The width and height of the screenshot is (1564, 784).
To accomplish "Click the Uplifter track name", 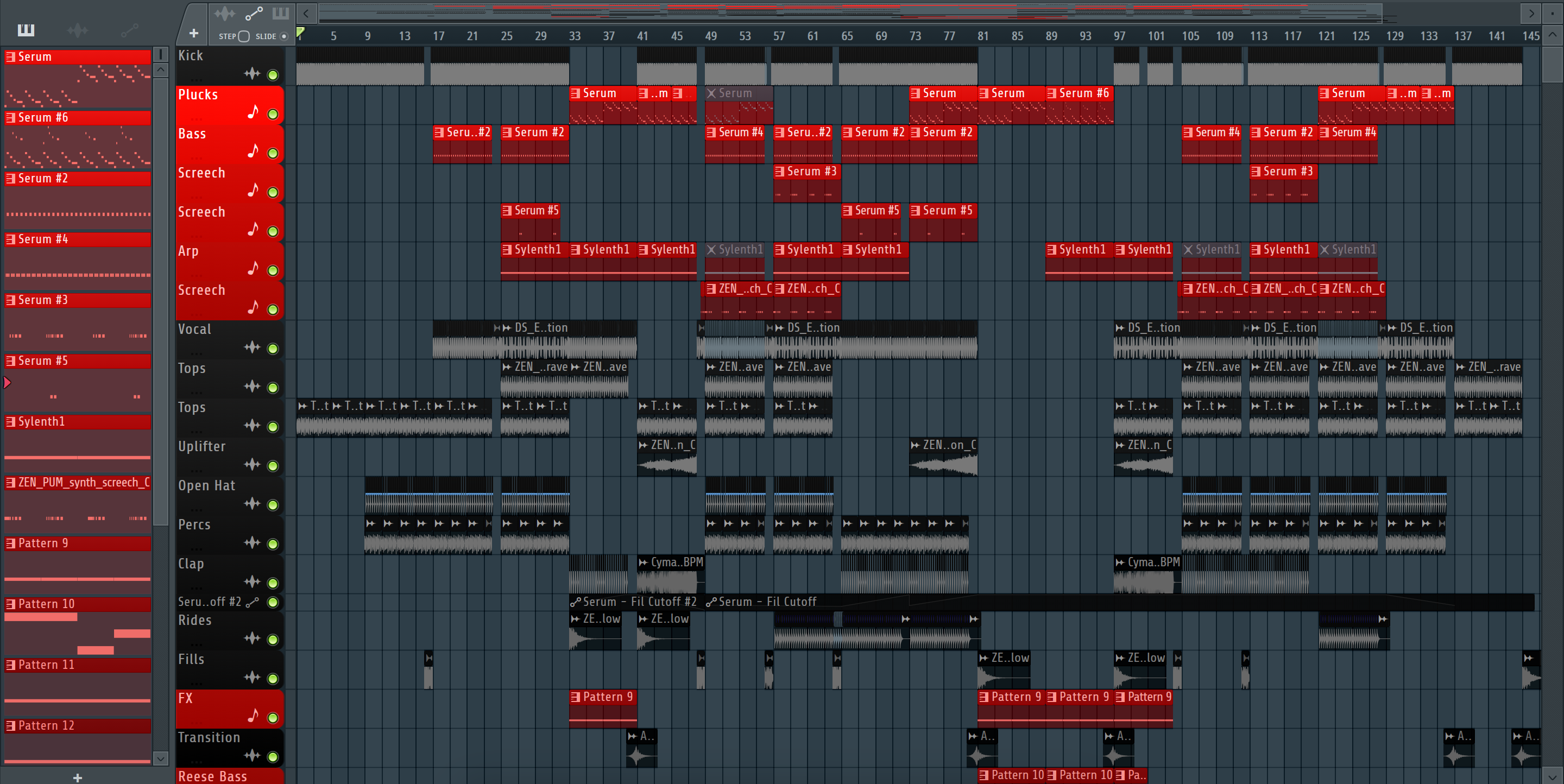I will pyautogui.click(x=201, y=447).
